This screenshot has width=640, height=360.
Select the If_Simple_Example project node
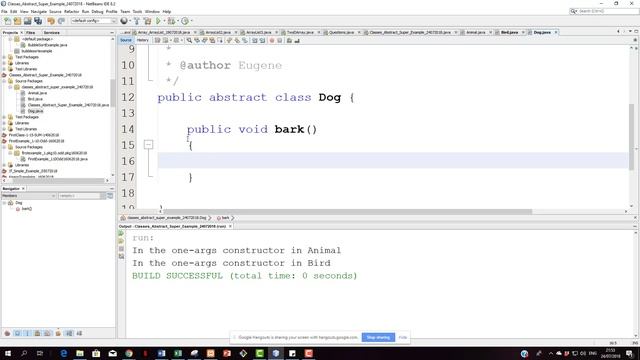point(33,171)
